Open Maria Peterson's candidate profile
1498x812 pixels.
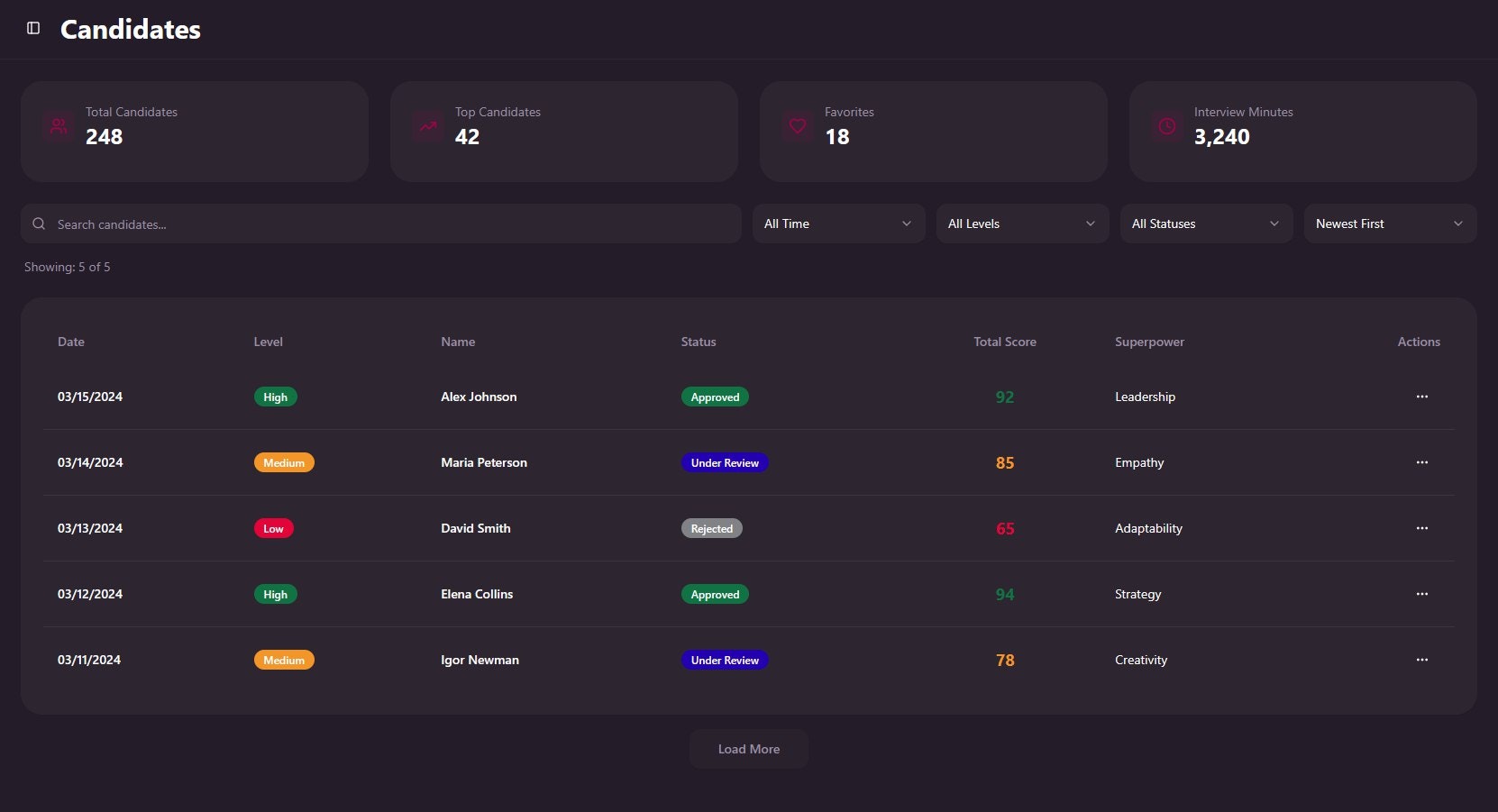484,462
